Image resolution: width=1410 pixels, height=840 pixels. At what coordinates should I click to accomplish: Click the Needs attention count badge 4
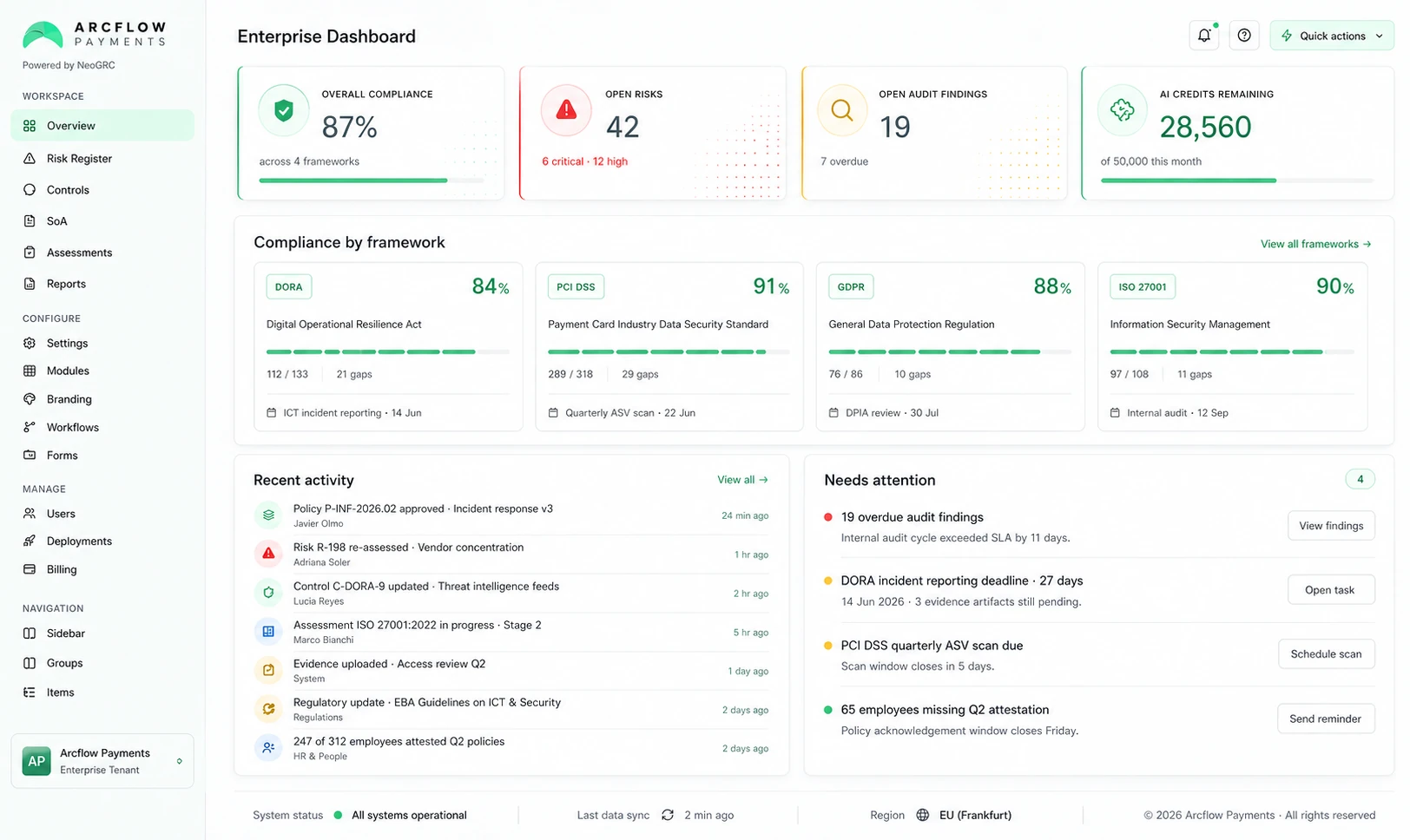[1360, 479]
